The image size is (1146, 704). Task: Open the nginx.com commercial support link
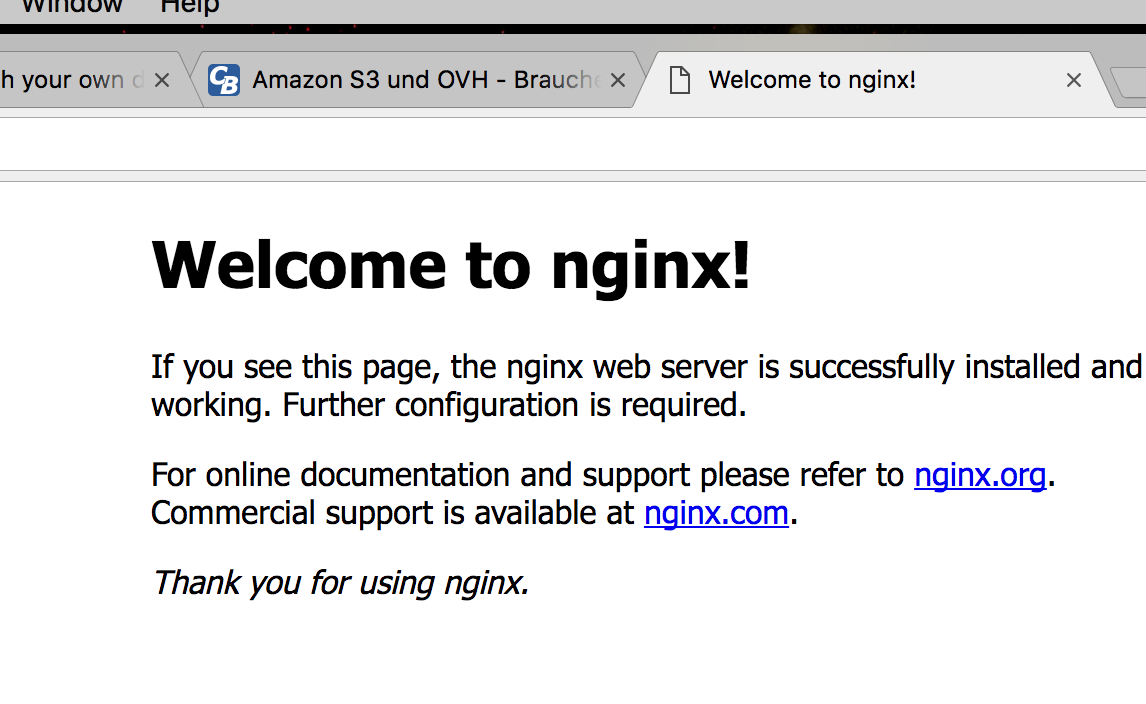[x=716, y=513]
